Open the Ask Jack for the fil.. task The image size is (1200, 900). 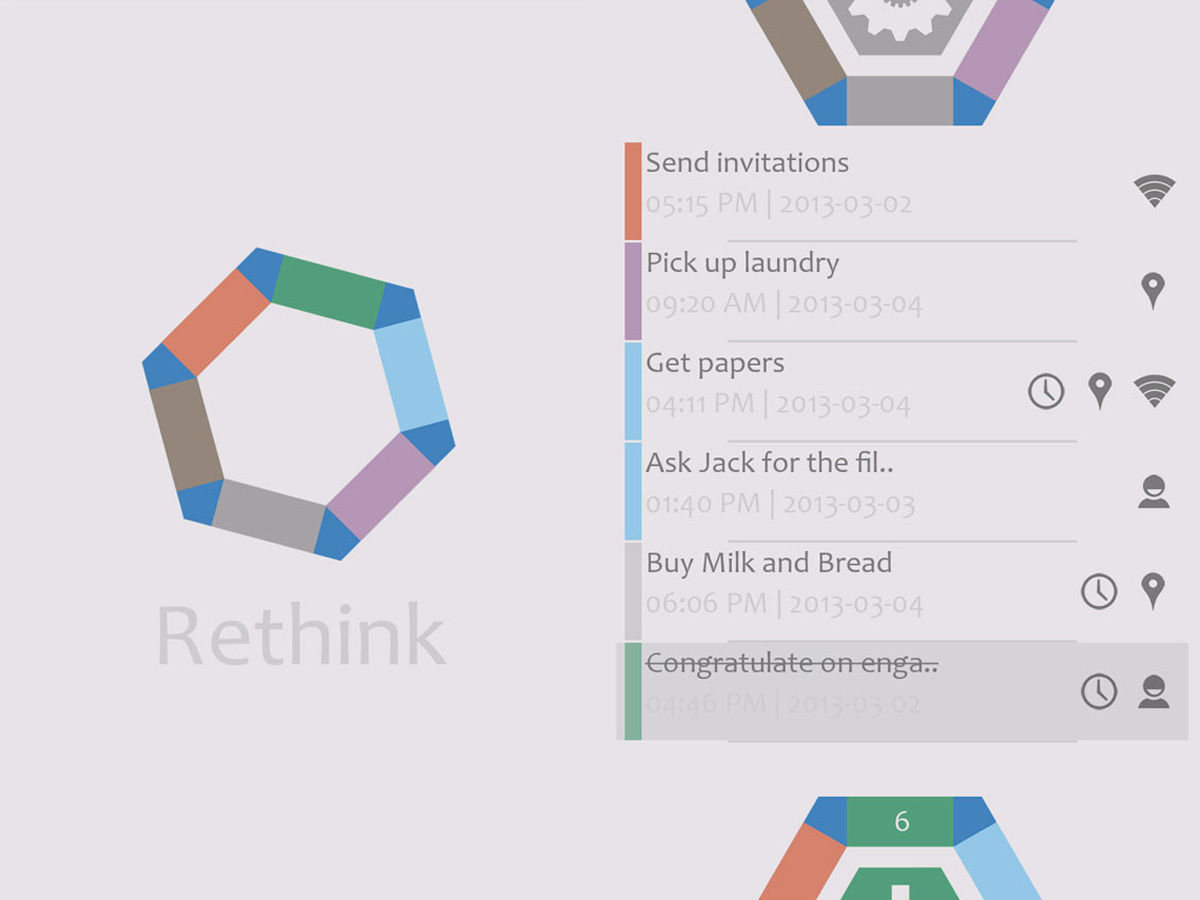(850, 491)
